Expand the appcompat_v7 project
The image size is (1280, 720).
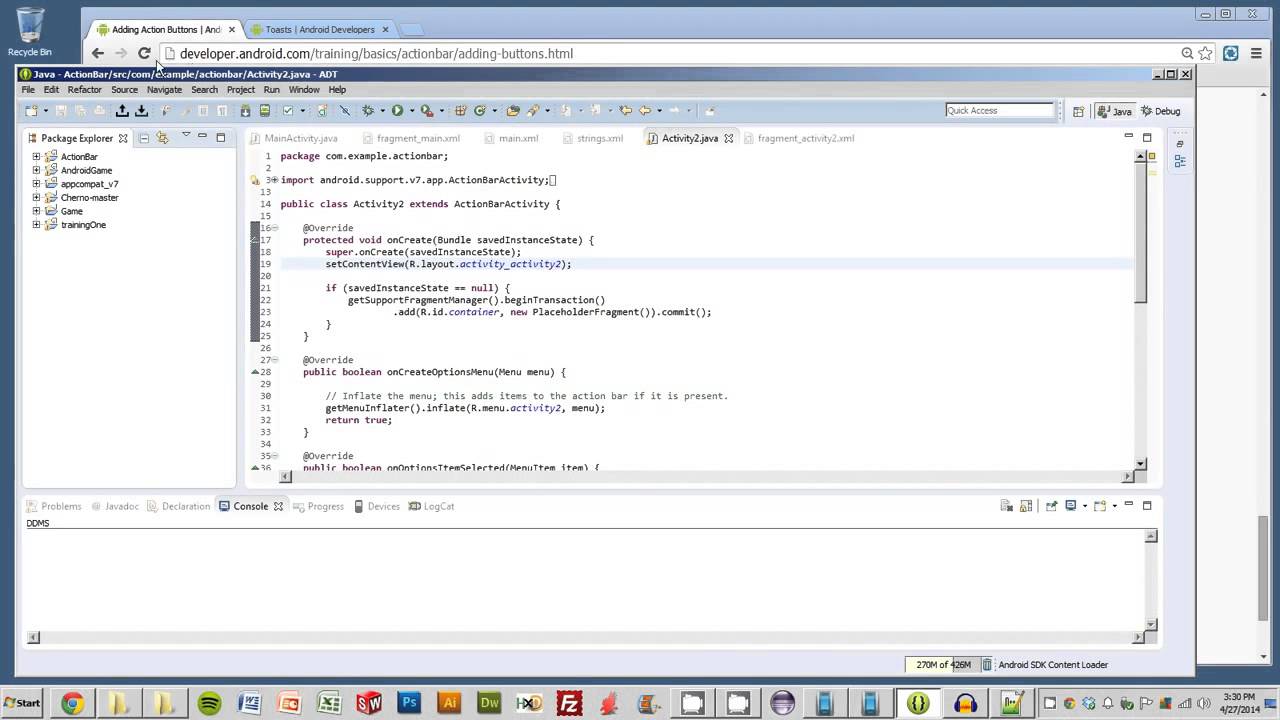37,184
